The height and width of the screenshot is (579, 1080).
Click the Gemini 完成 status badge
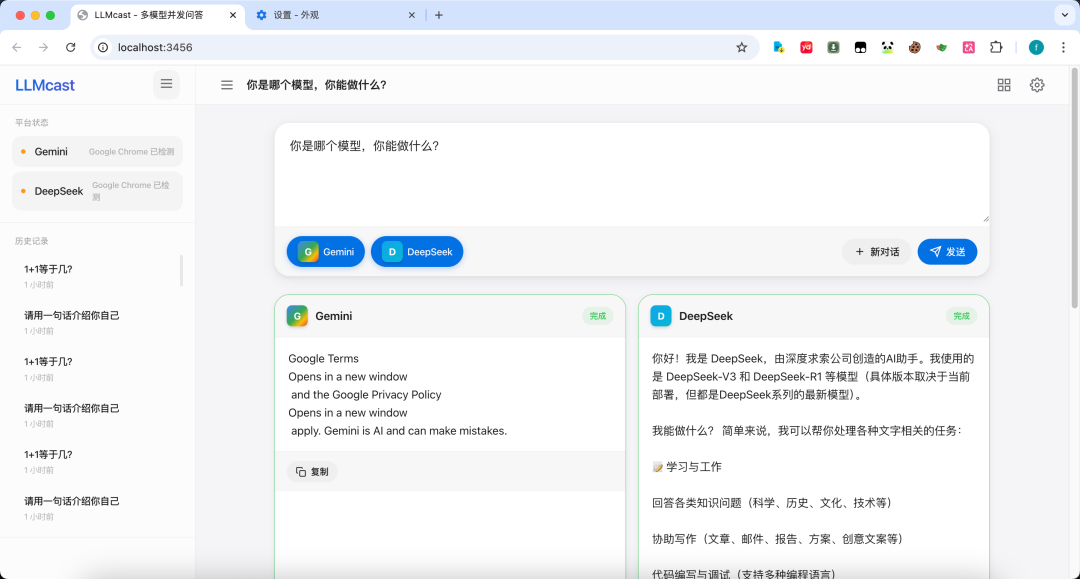pyautogui.click(x=597, y=316)
